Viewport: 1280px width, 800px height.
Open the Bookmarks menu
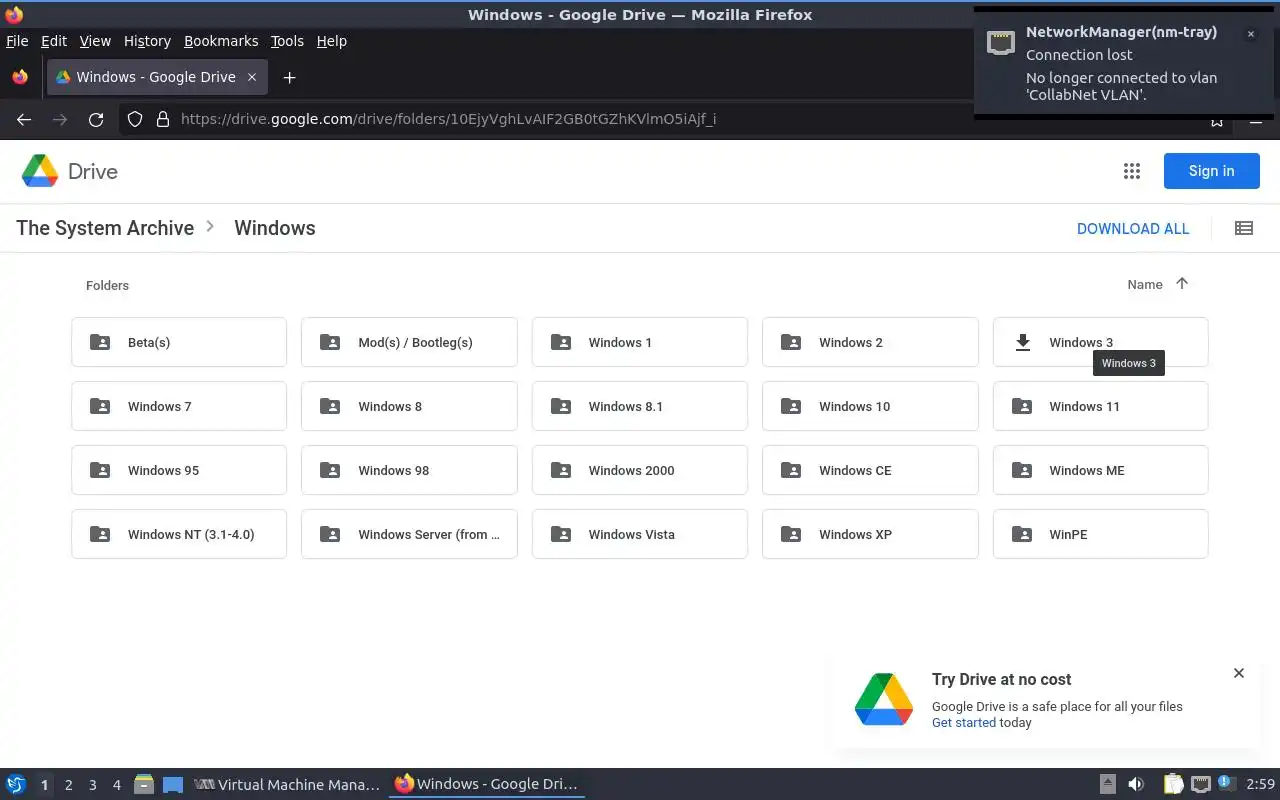(x=221, y=41)
